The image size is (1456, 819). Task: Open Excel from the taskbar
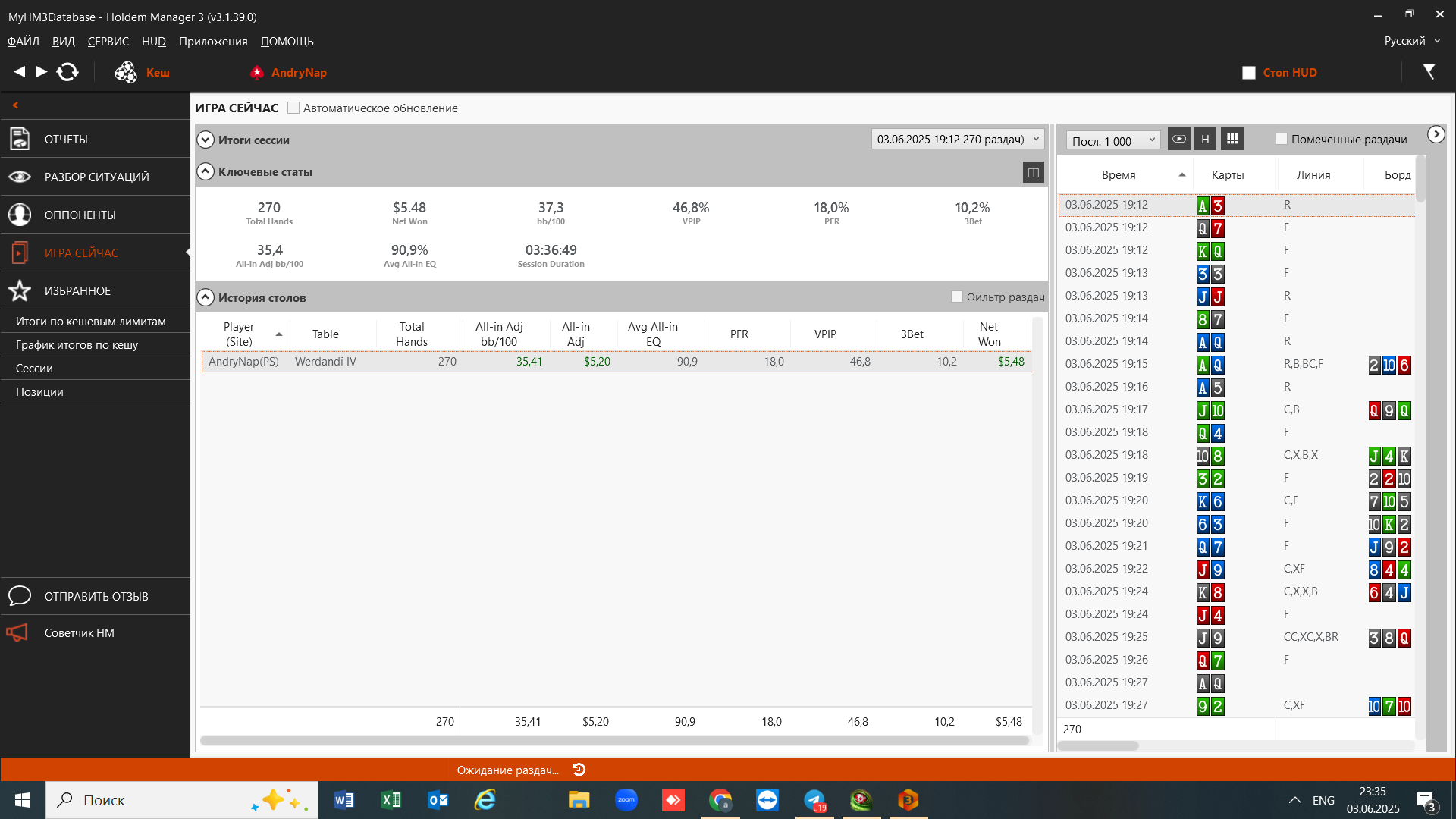point(391,800)
